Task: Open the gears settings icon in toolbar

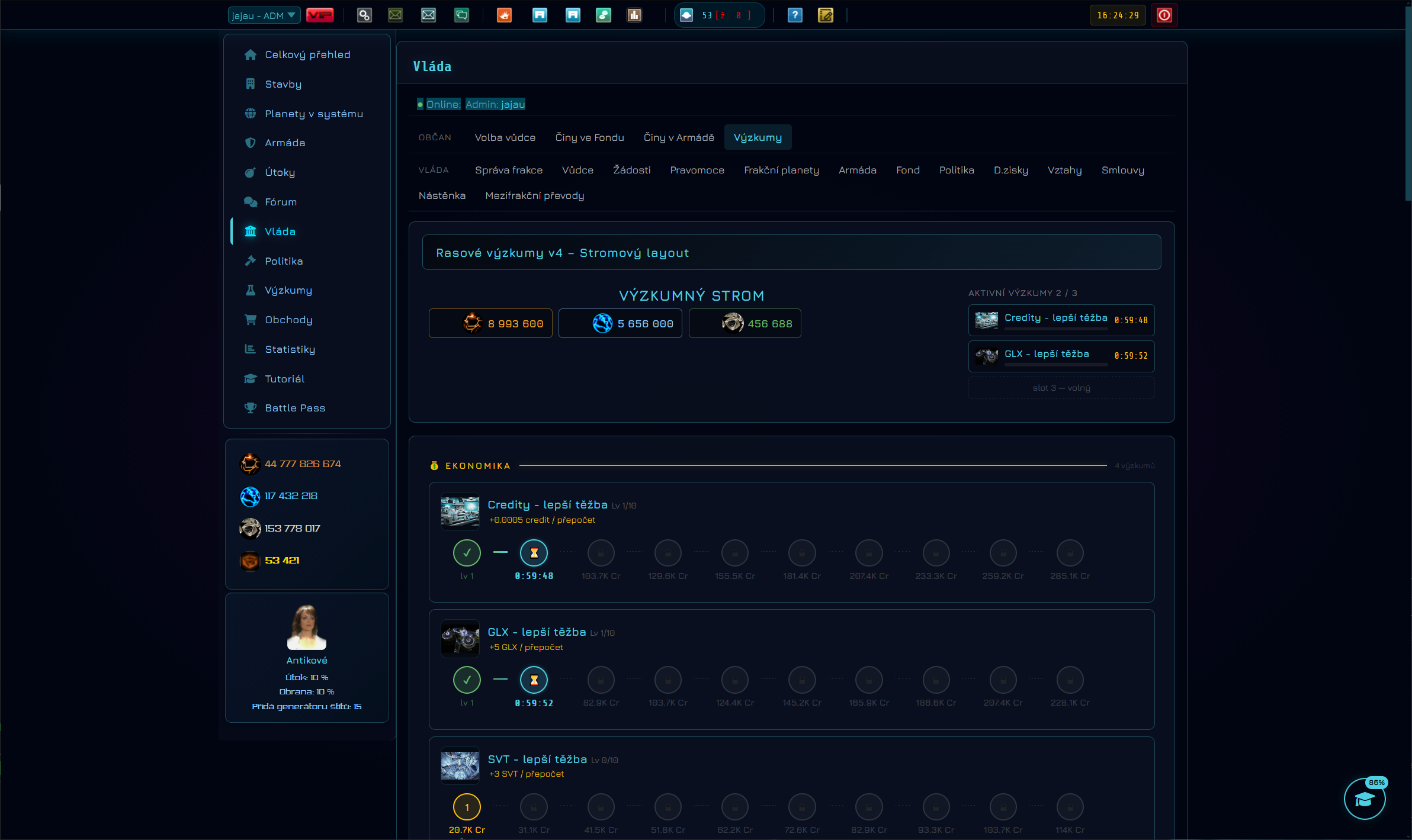Action: (x=364, y=15)
